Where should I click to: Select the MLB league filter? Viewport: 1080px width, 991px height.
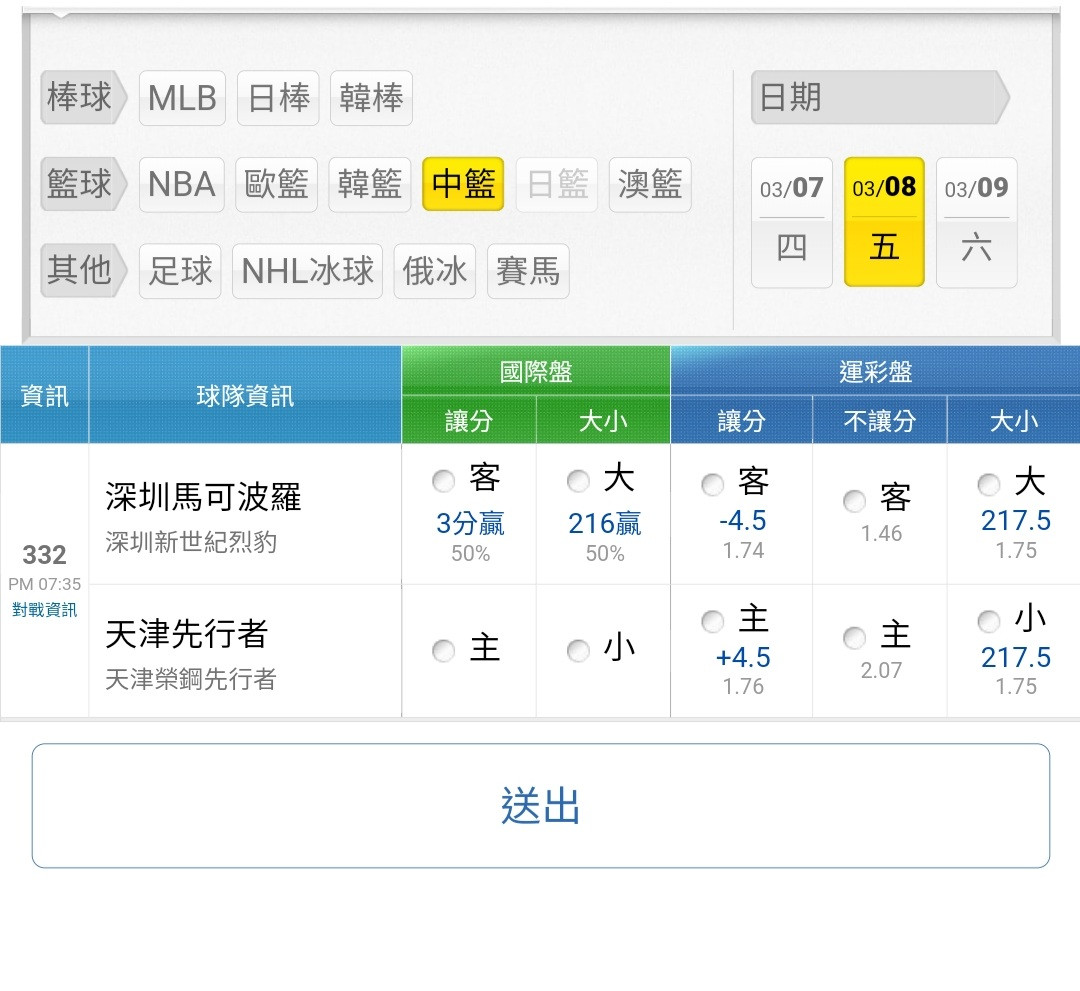(x=182, y=98)
